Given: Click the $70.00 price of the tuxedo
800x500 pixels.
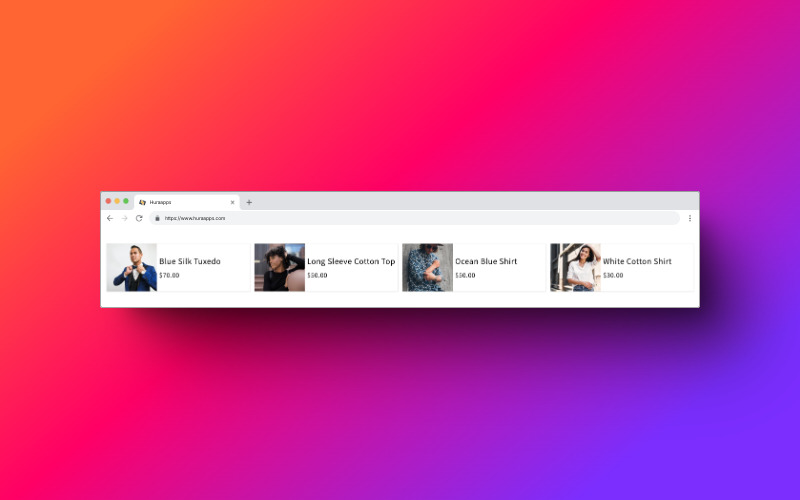Looking at the screenshot, I should tap(169, 275).
